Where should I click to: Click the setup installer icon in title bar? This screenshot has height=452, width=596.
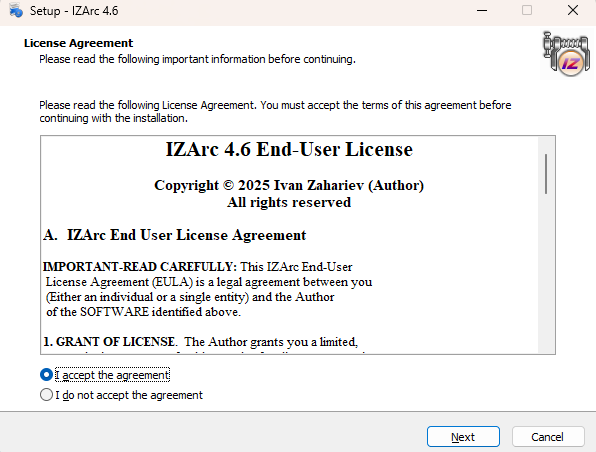pyautogui.click(x=16, y=10)
